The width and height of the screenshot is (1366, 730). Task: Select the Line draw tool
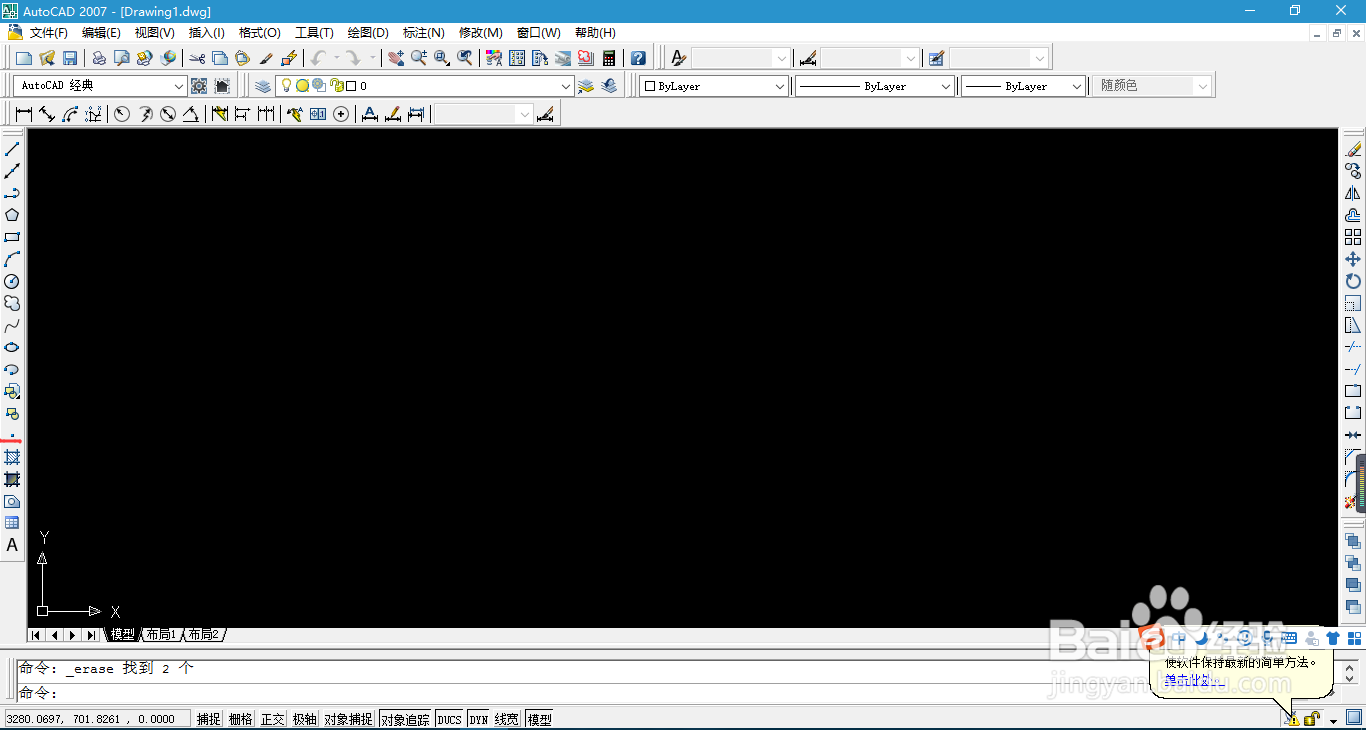(x=12, y=149)
